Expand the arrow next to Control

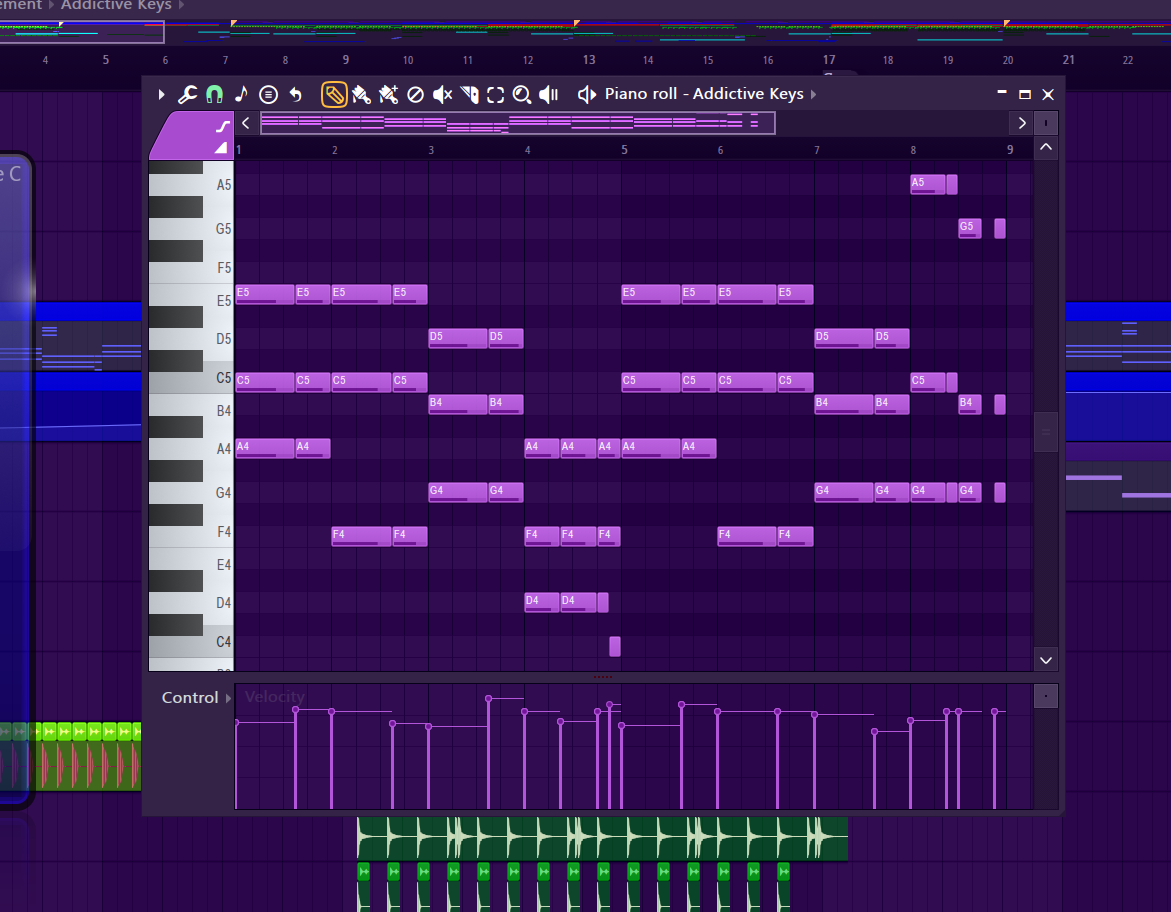(229, 698)
